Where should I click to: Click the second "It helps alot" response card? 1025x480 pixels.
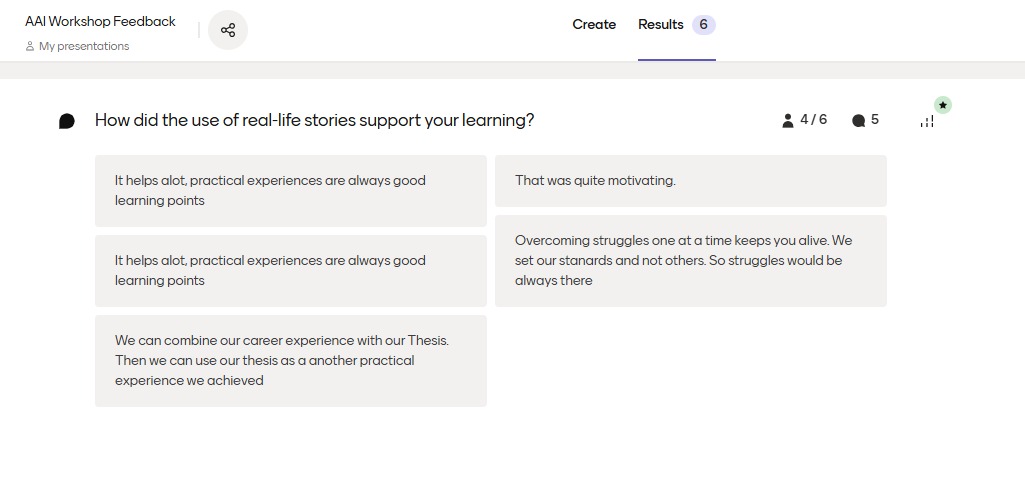point(290,271)
